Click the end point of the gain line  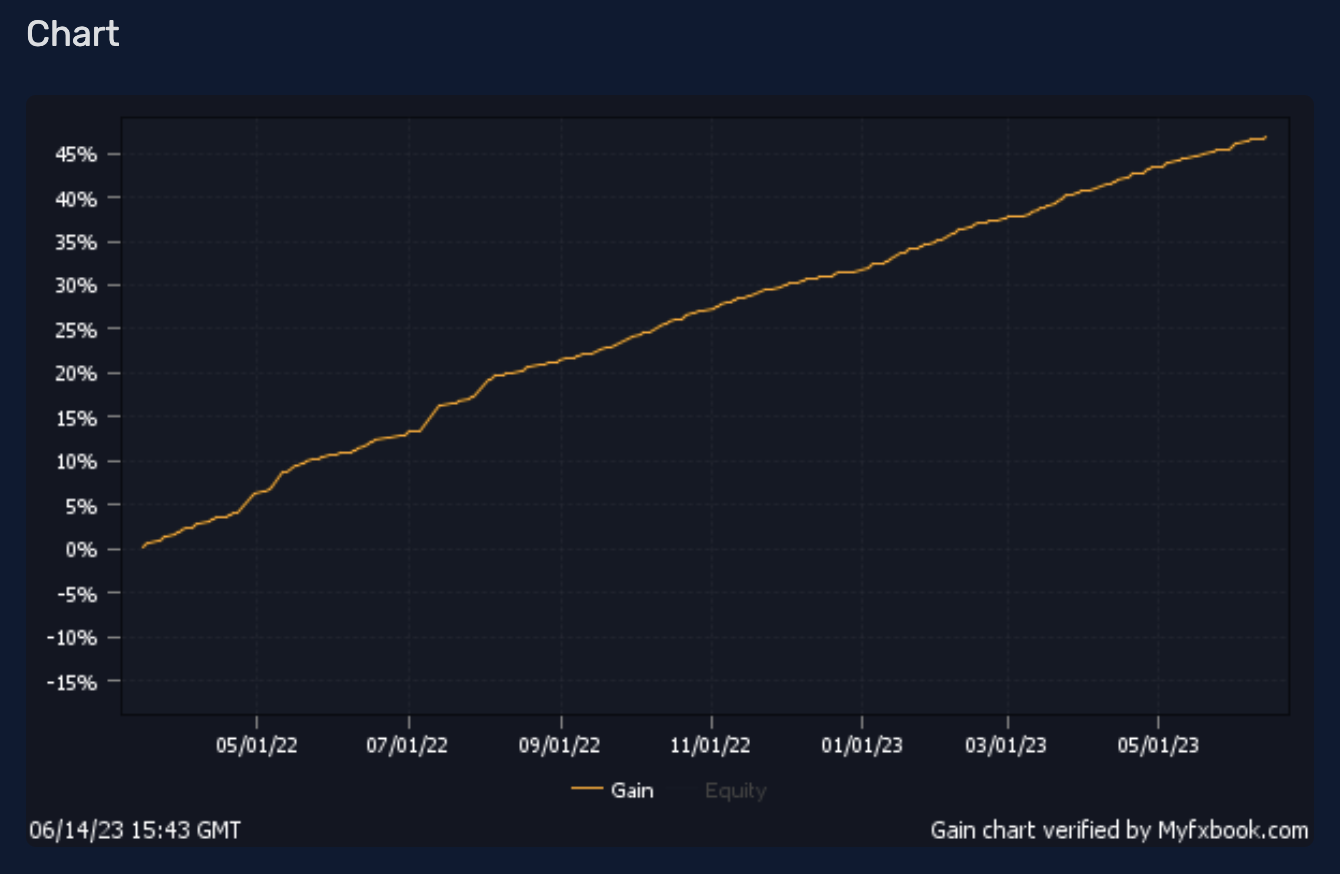click(x=1266, y=137)
